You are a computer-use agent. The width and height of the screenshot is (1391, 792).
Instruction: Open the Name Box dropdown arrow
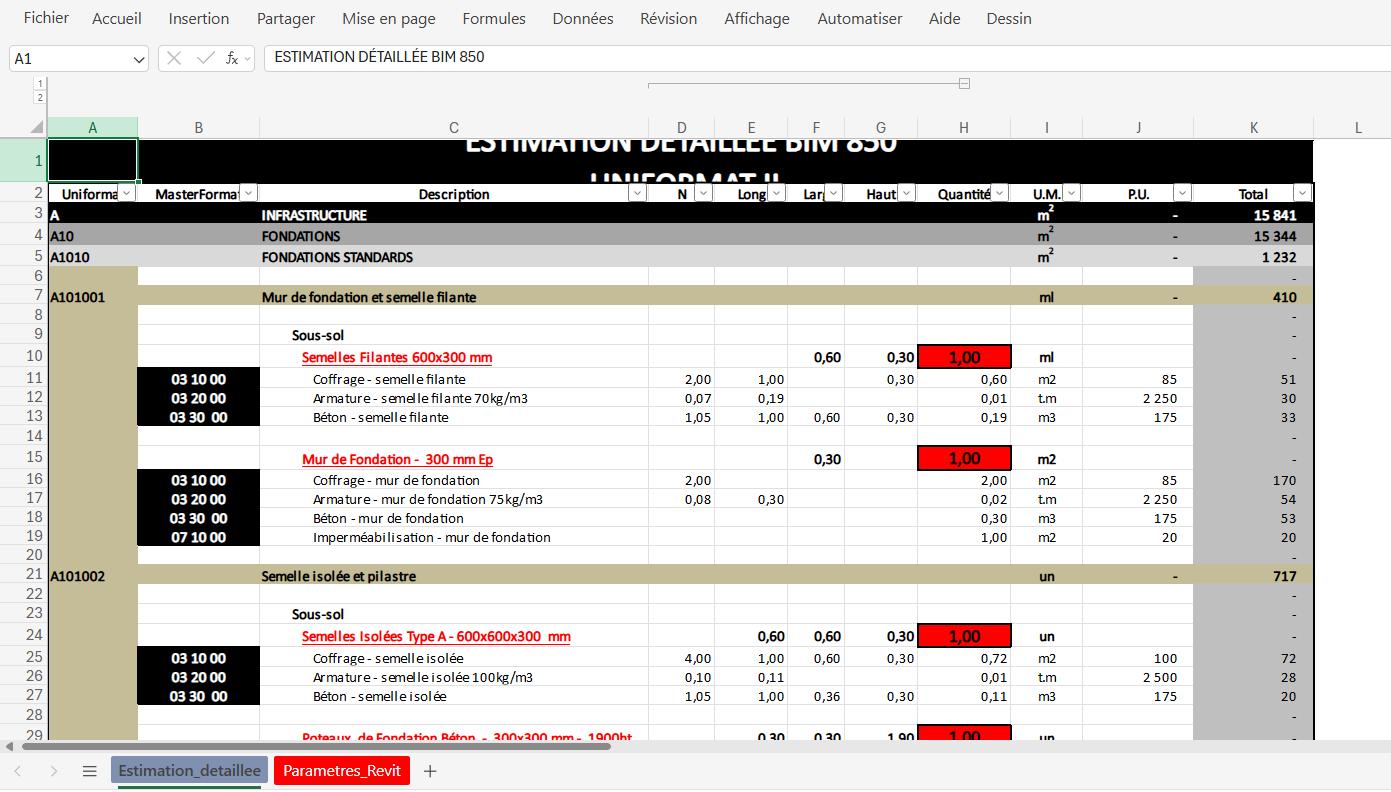coord(139,59)
